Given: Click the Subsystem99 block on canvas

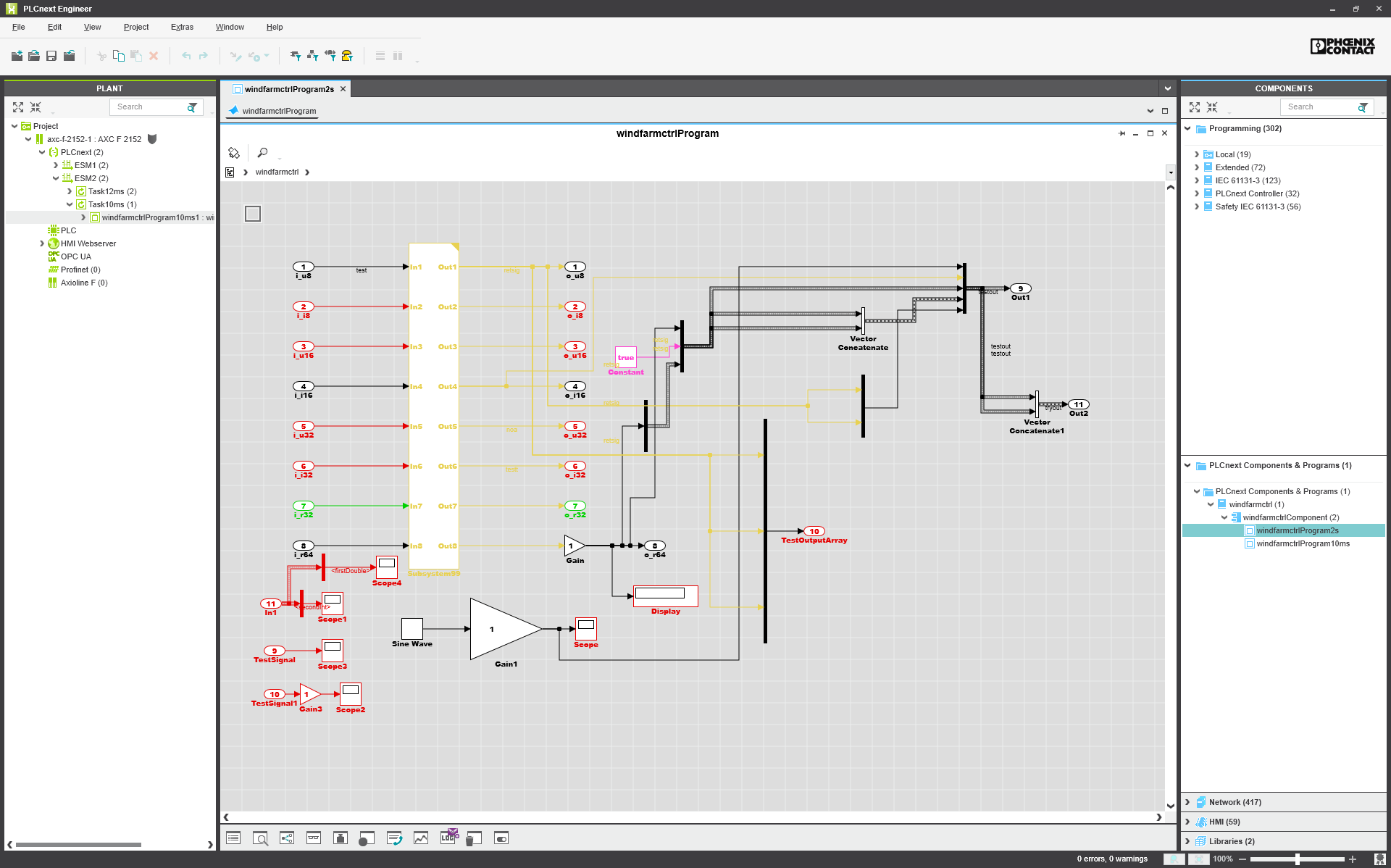Looking at the screenshot, I should [x=433, y=406].
